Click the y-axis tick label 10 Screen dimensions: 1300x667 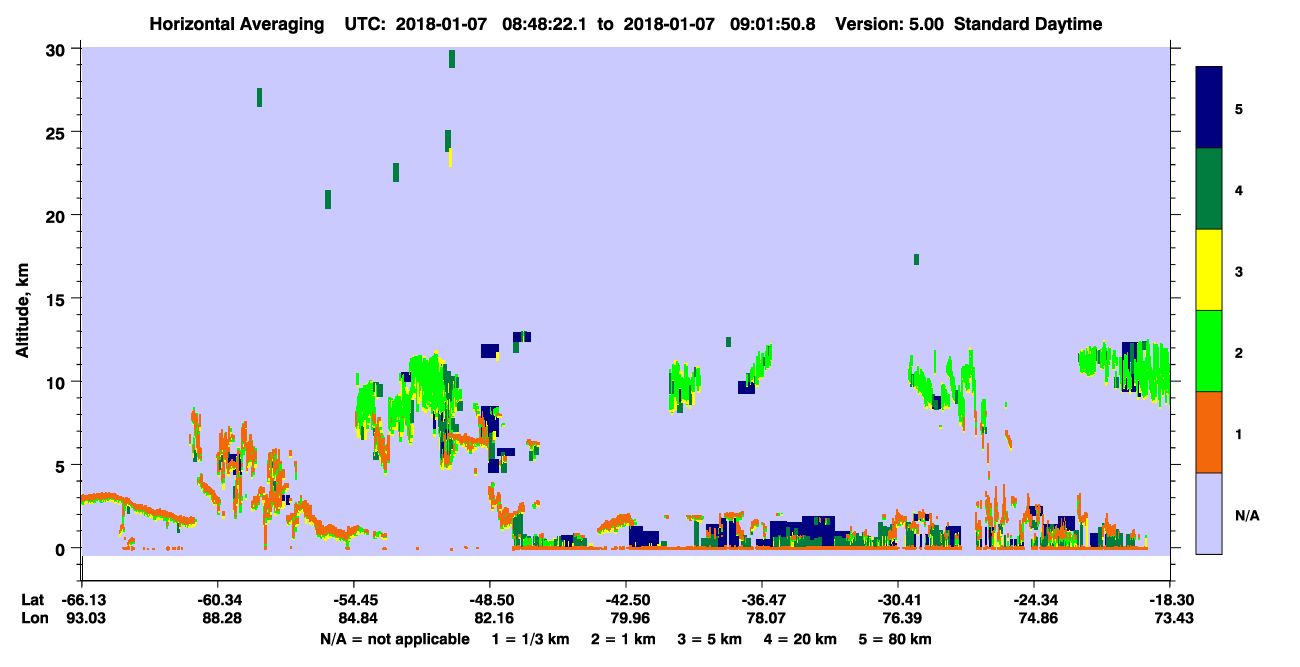coord(57,382)
